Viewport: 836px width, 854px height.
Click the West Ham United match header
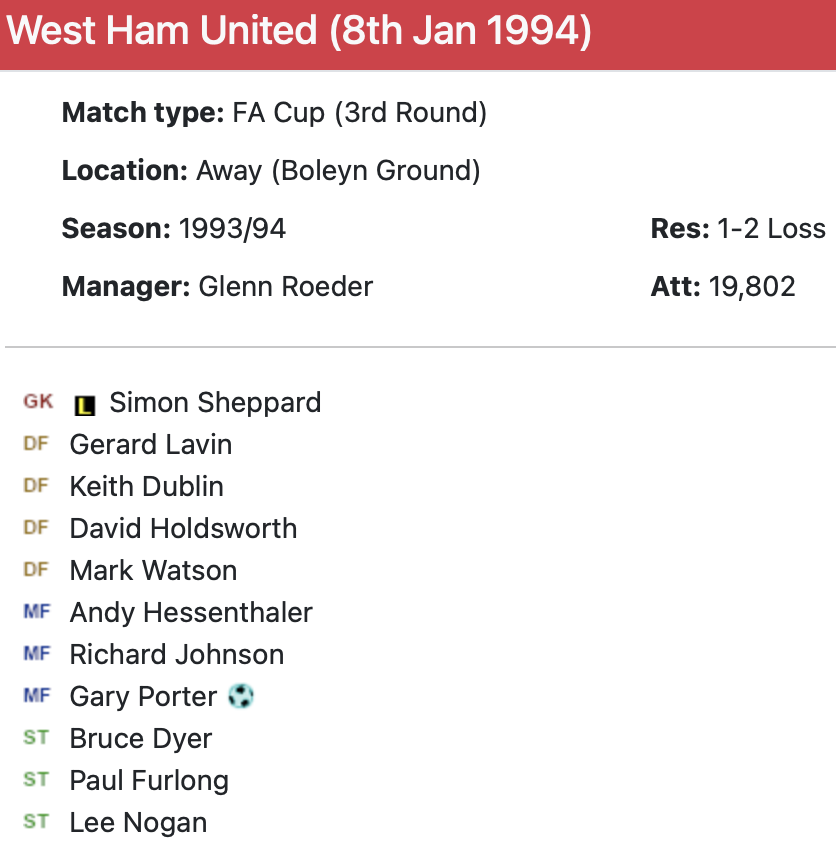(x=299, y=32)
